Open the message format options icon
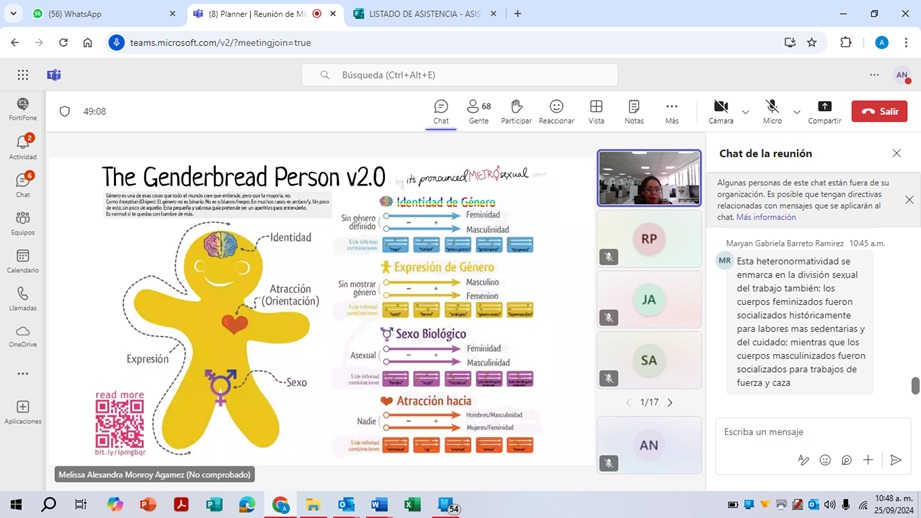Image resolution: width=921 pixels, height=518 pixels. 804,460
